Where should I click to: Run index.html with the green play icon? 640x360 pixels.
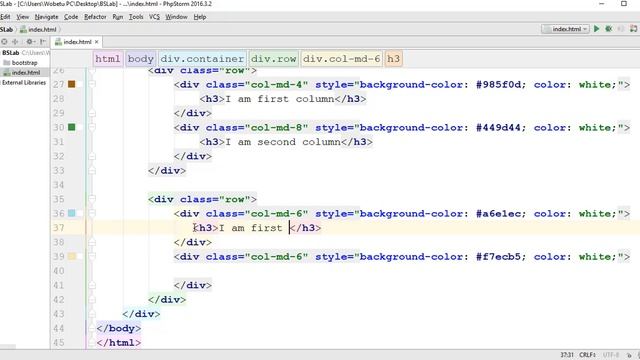[x=597, y=29]
